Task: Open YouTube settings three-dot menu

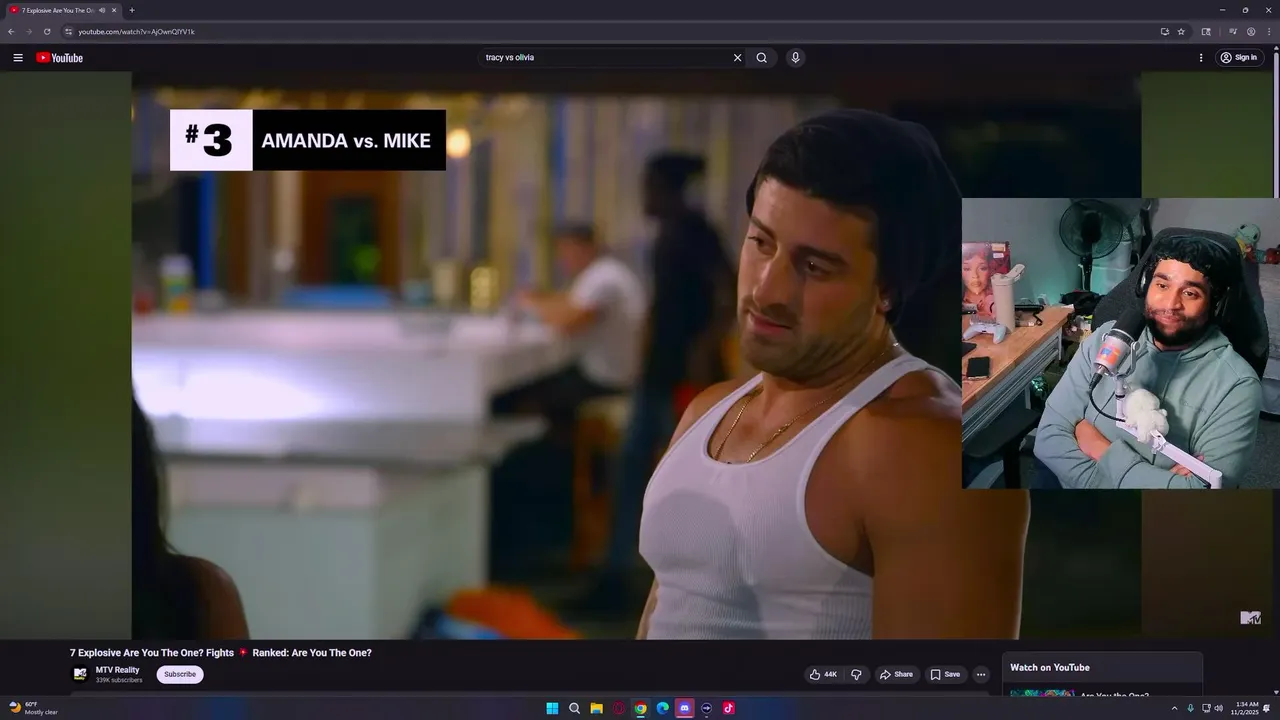Action: (1201, 58)
